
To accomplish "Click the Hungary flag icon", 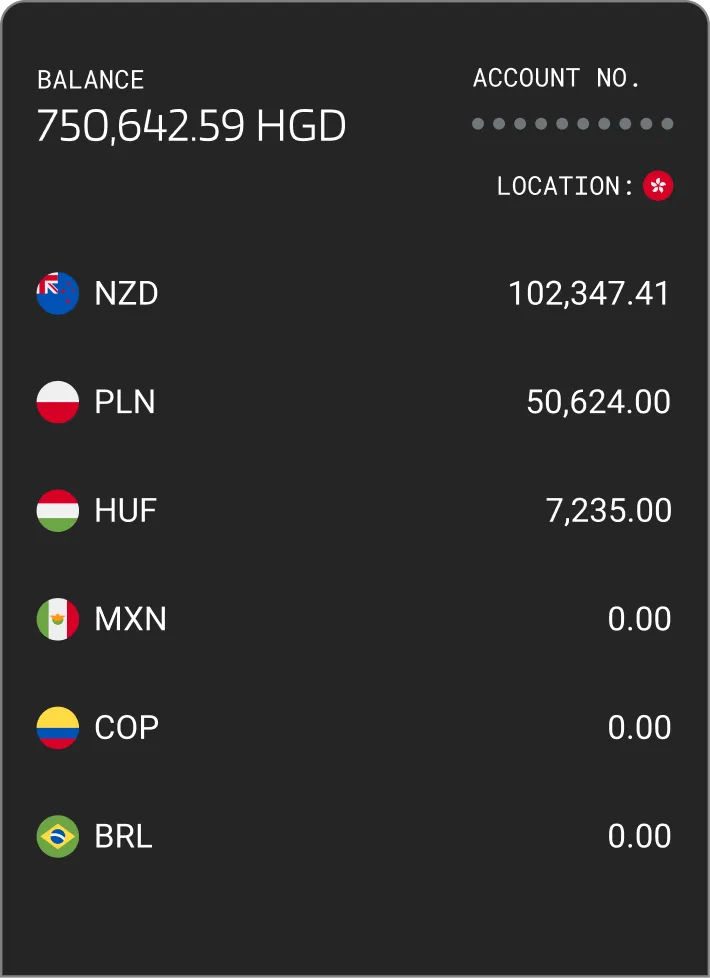I will [57, 510].
